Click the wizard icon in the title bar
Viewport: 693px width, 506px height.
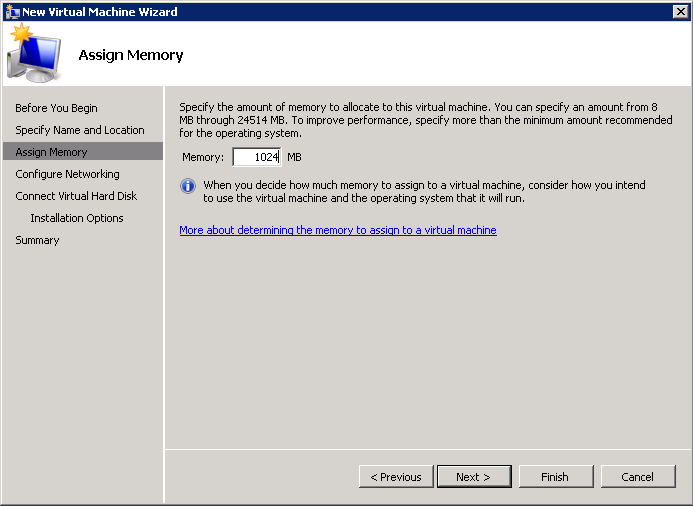point(12,11)
